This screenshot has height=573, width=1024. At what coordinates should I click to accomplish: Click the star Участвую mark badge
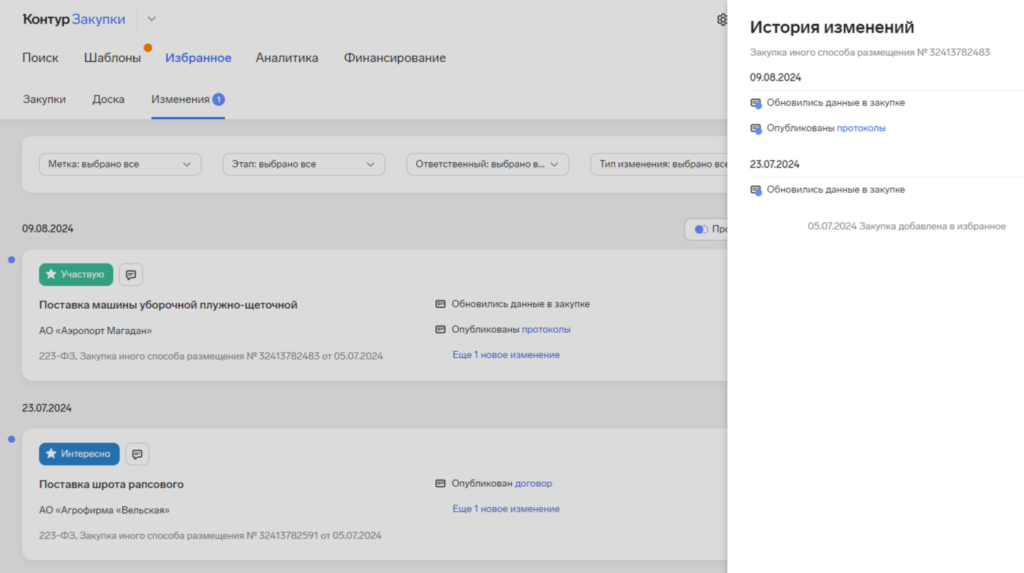click(x=76, y=274)
